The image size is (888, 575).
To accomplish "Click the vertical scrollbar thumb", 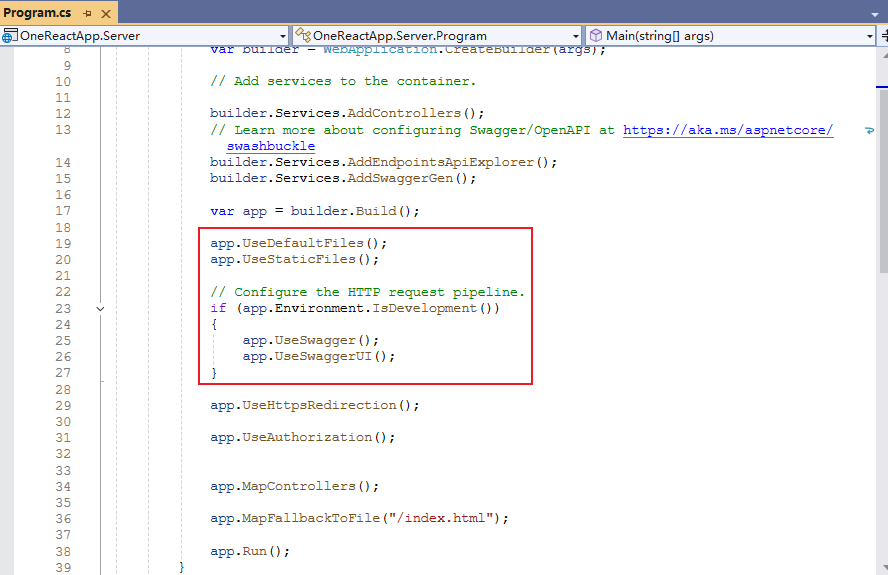I will point(882,180).
